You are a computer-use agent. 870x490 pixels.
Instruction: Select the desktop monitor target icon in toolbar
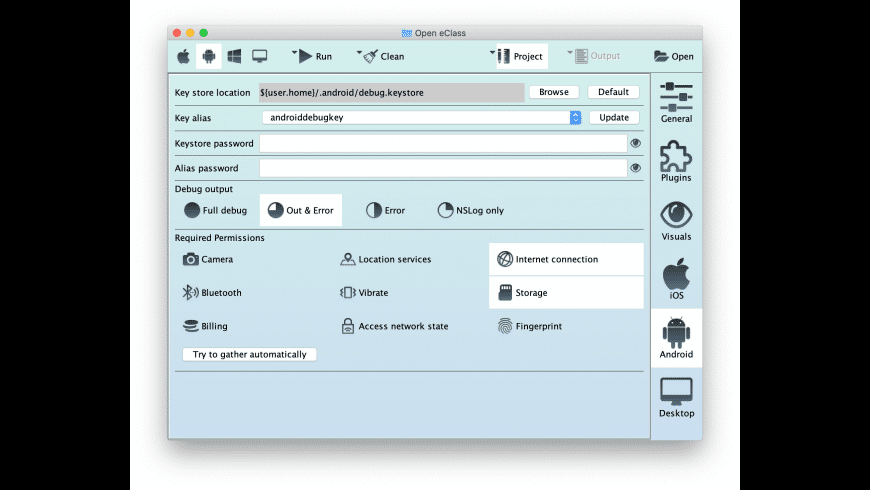pyautogui.click(x=260, y=56)
